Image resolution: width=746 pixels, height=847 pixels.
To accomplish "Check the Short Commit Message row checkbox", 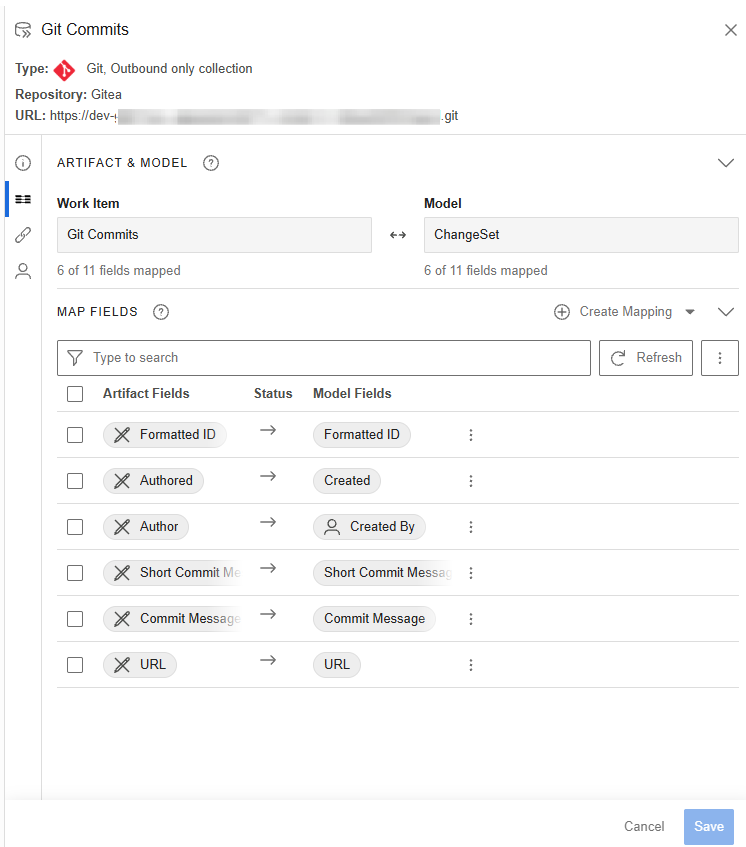I will (x=75, y=573).
